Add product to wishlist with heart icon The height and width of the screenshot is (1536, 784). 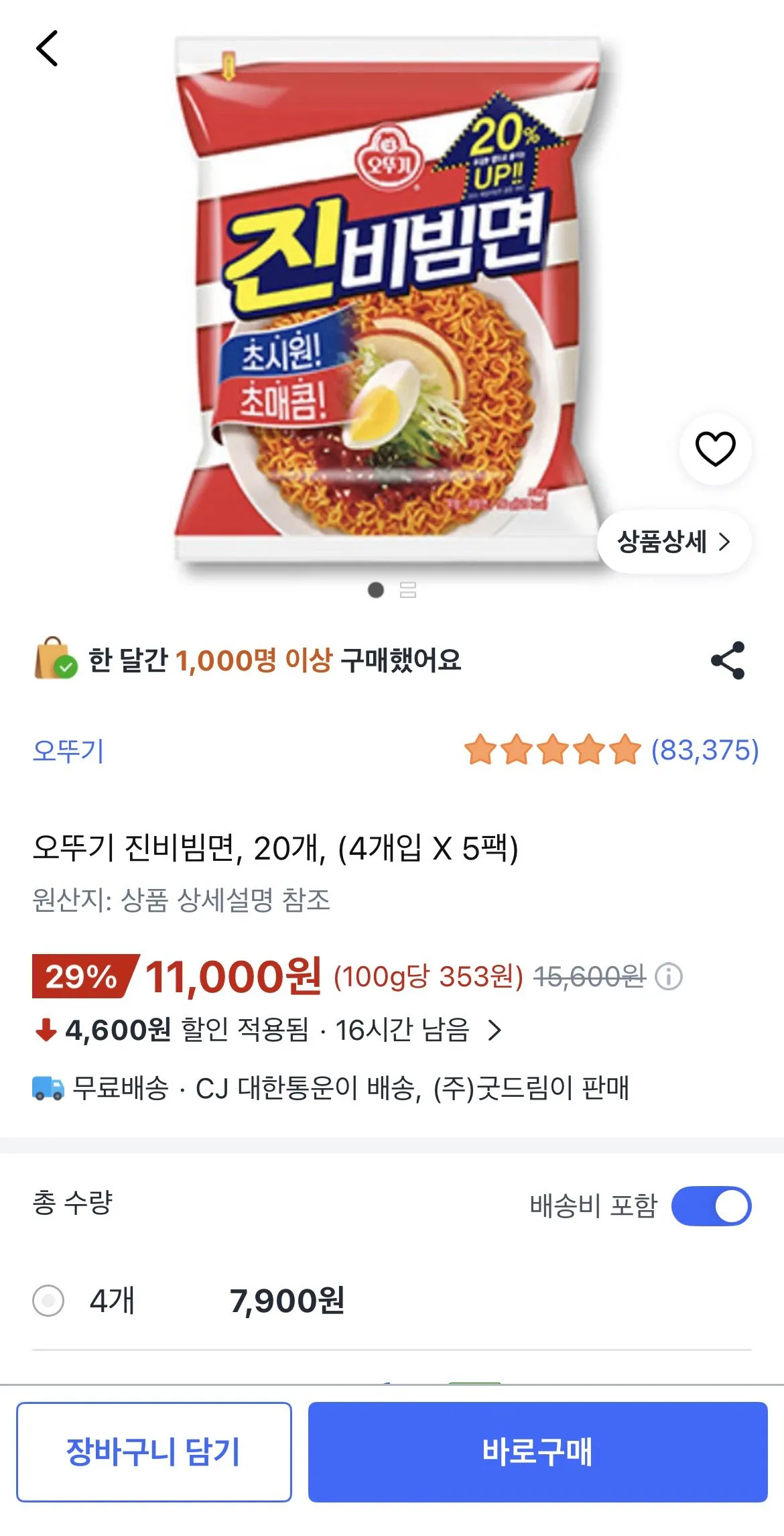pyautogui.click(x=715, y=449)
